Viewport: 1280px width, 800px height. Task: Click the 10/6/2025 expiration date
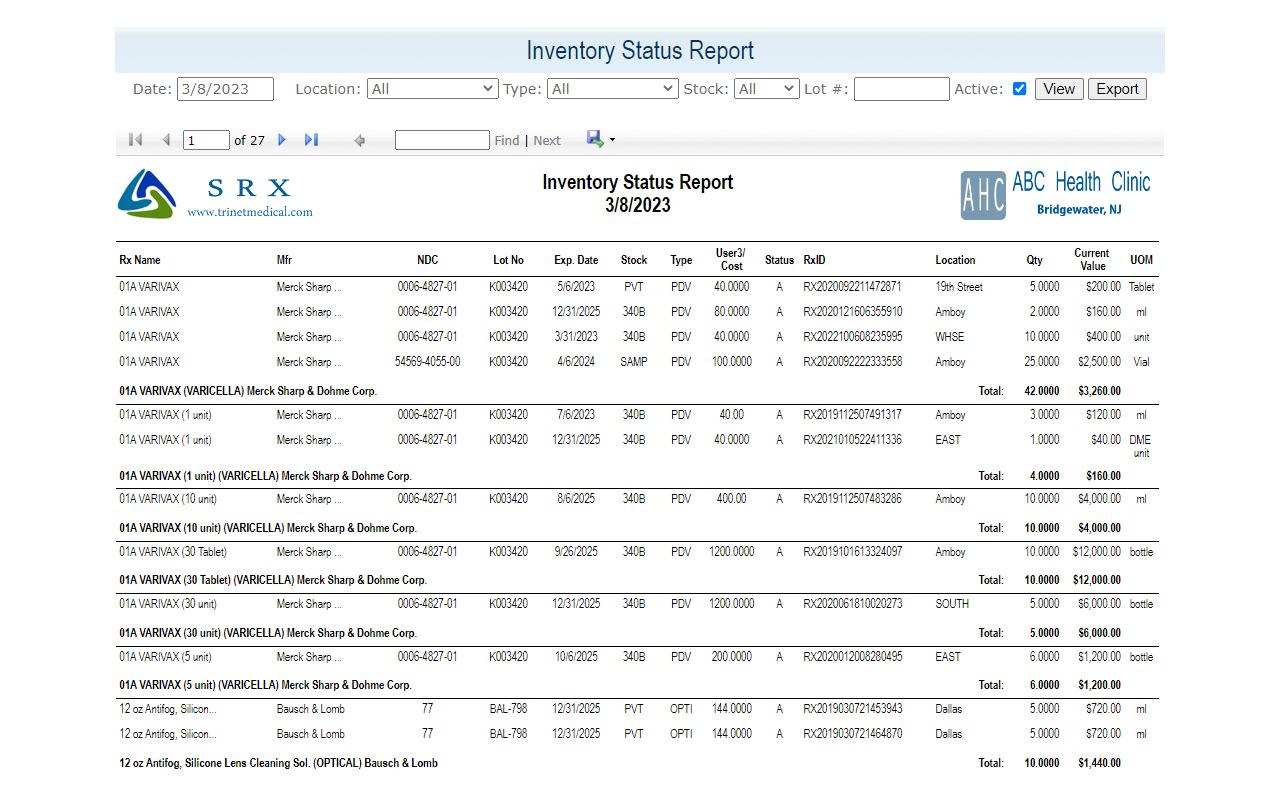(x=576, y=657)
